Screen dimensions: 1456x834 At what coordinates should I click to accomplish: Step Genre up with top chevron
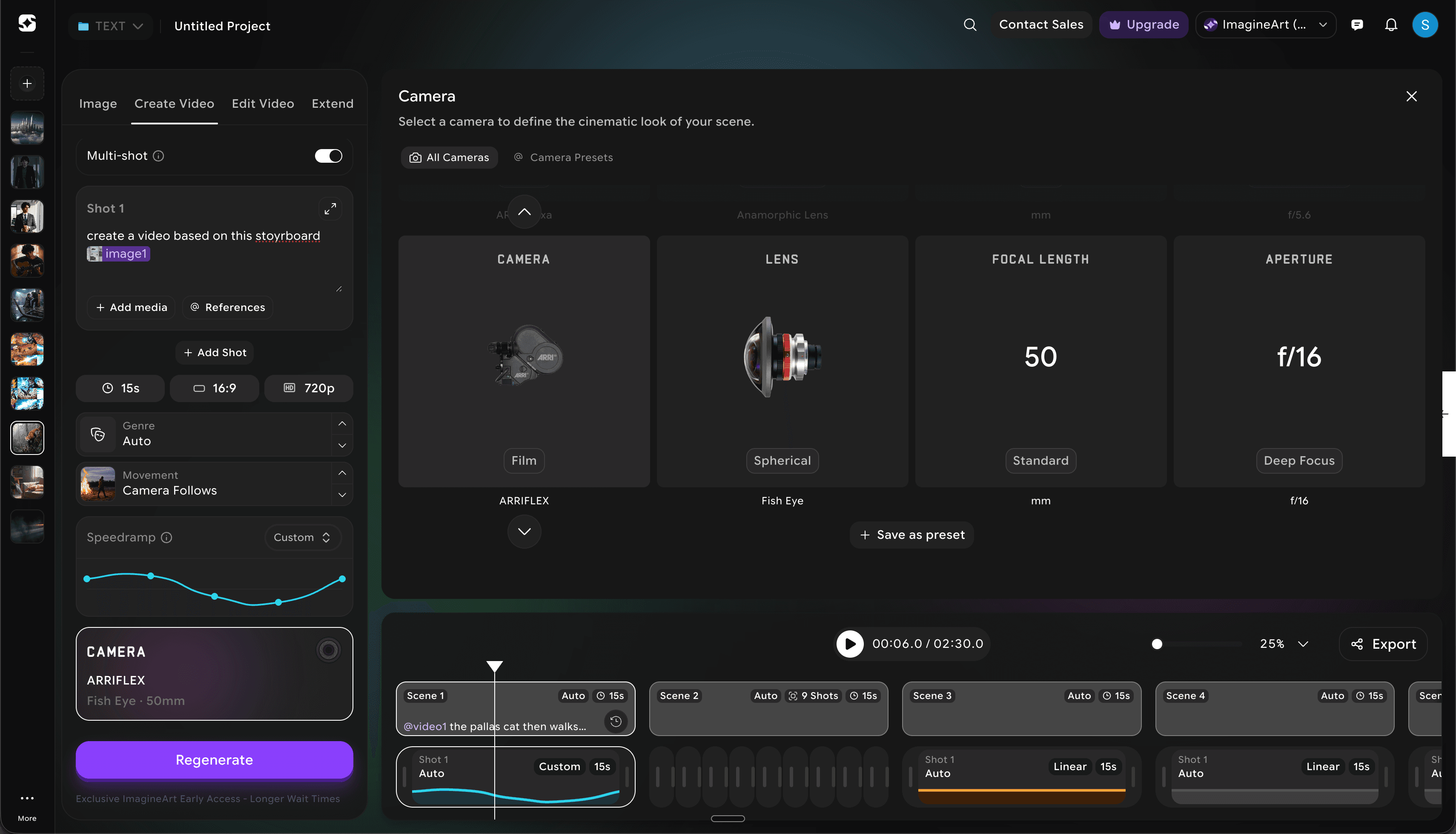pyautogui.click(x=342, y=424)
